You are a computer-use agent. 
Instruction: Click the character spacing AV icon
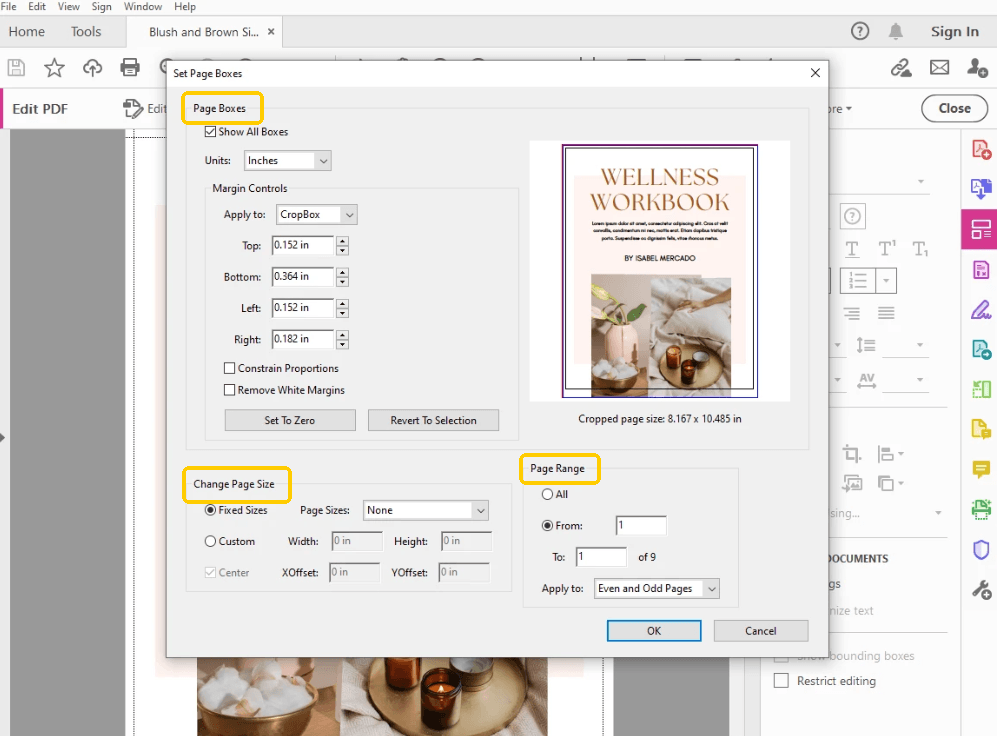(x=867, y=380)
